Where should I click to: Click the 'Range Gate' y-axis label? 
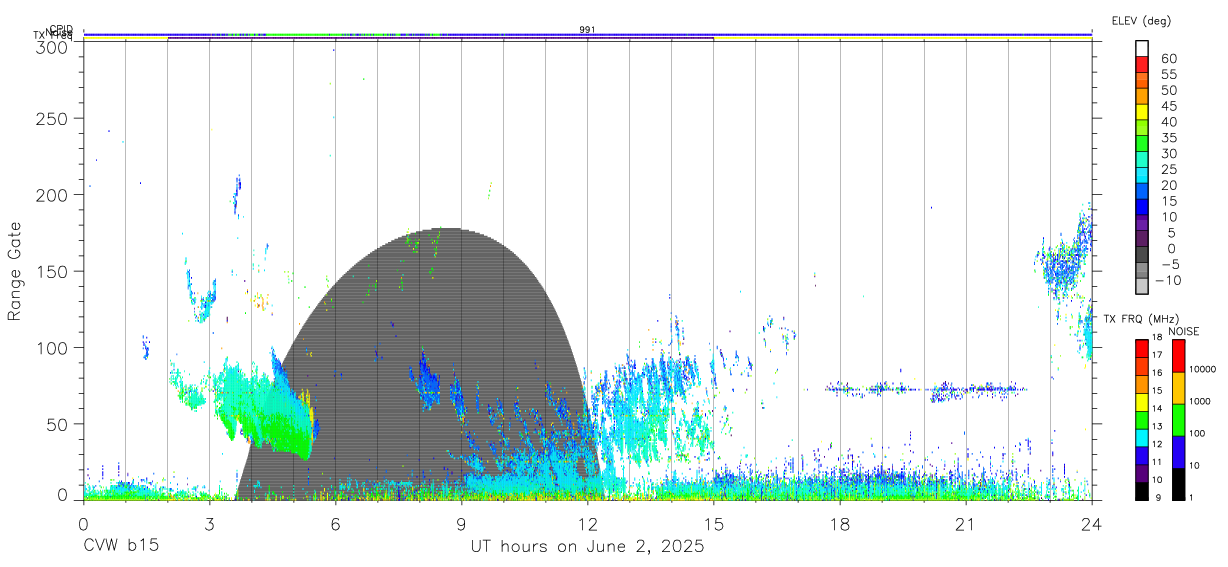(x=15, y=271)
